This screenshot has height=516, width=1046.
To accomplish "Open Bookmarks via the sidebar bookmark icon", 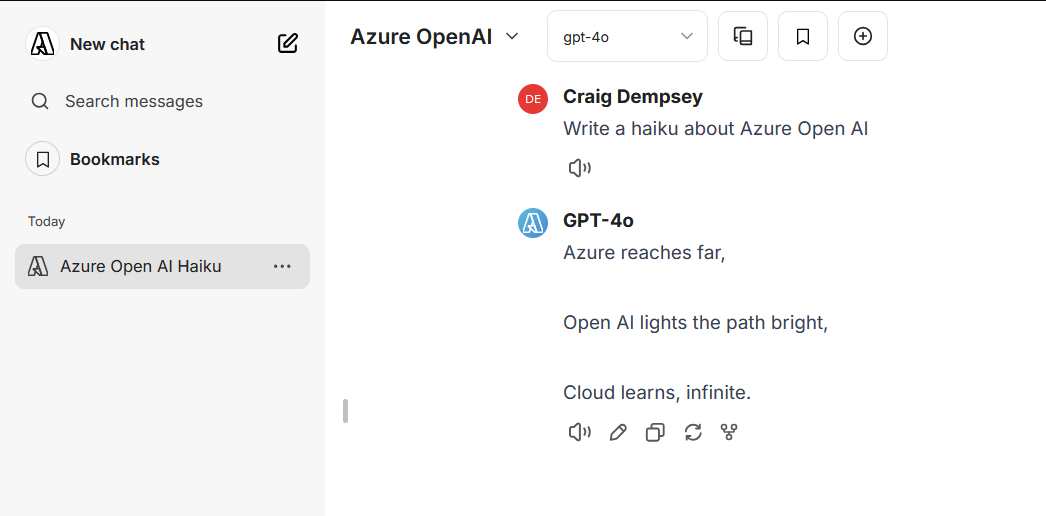I will pyautogui.click(x=43, y=159).
